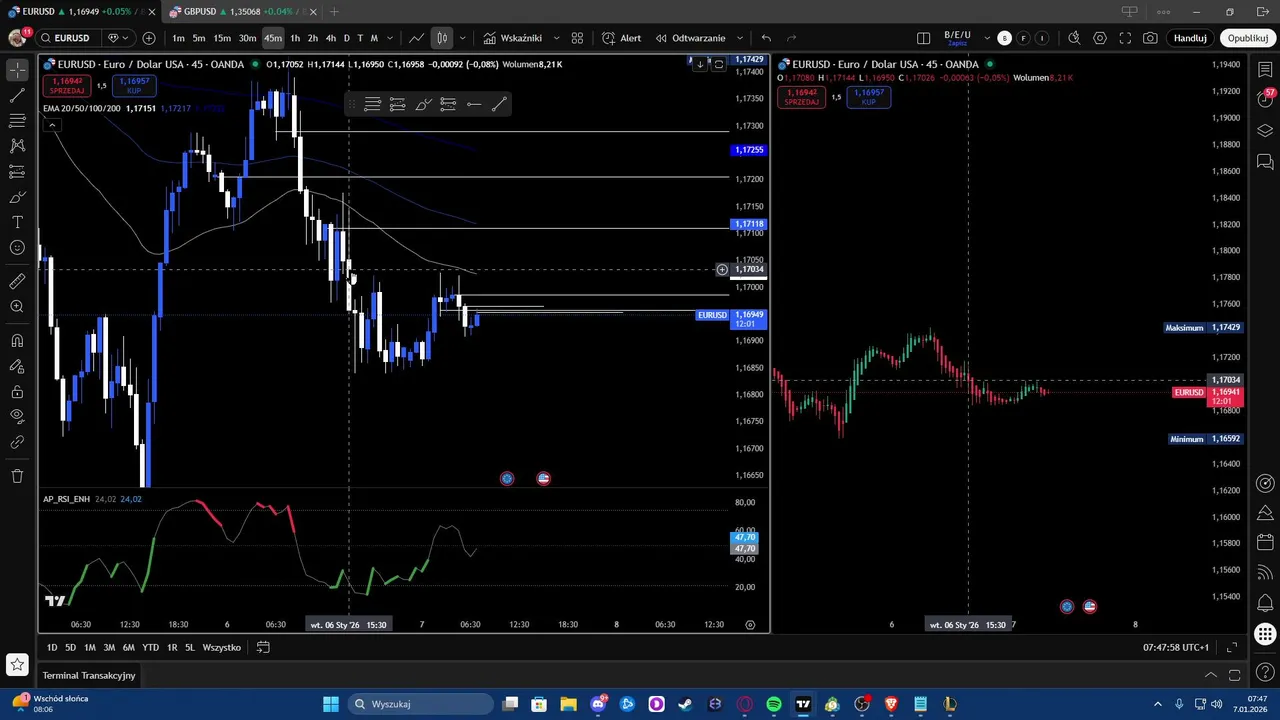Start Odtwarzanie replay mode
Image resolution: width=1280 pixels, height=720 pixels.
690,38
